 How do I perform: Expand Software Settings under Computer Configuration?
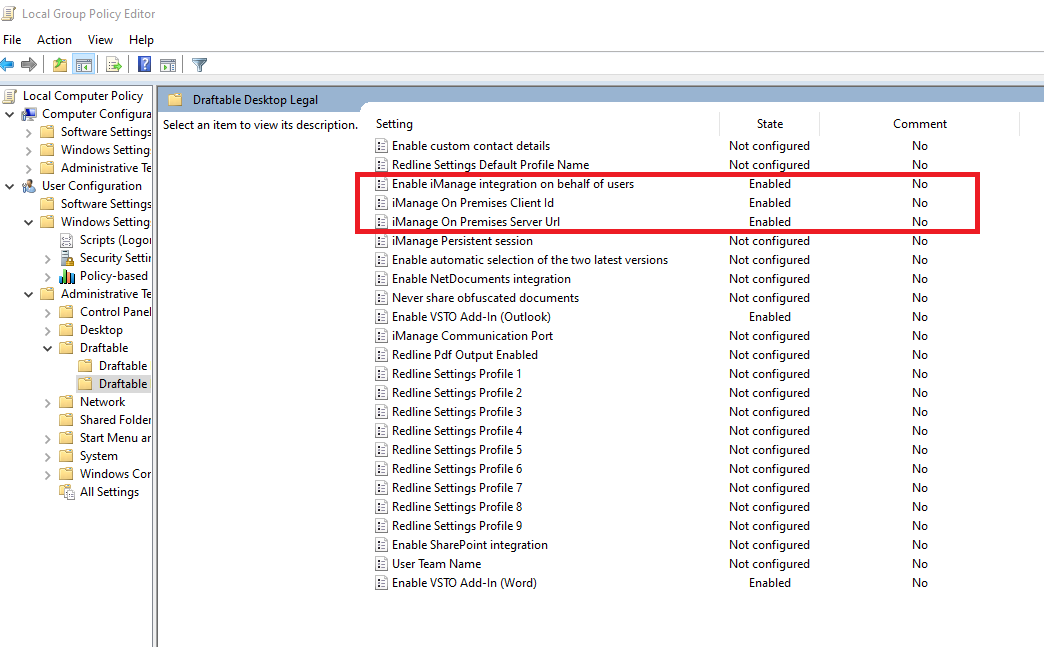point(29,132)
